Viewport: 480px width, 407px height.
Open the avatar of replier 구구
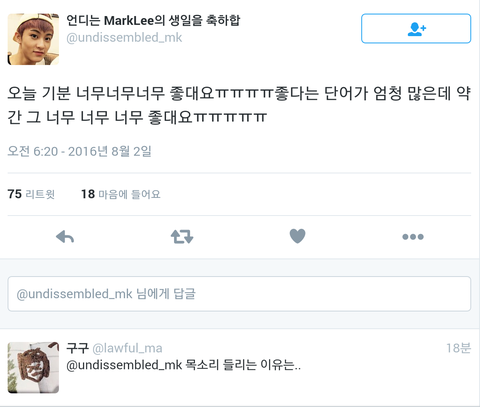[33, 367]
